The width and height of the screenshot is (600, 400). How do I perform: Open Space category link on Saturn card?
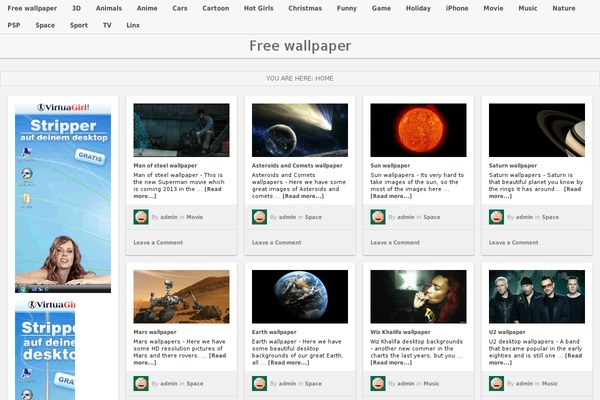[x=550, y=217]
